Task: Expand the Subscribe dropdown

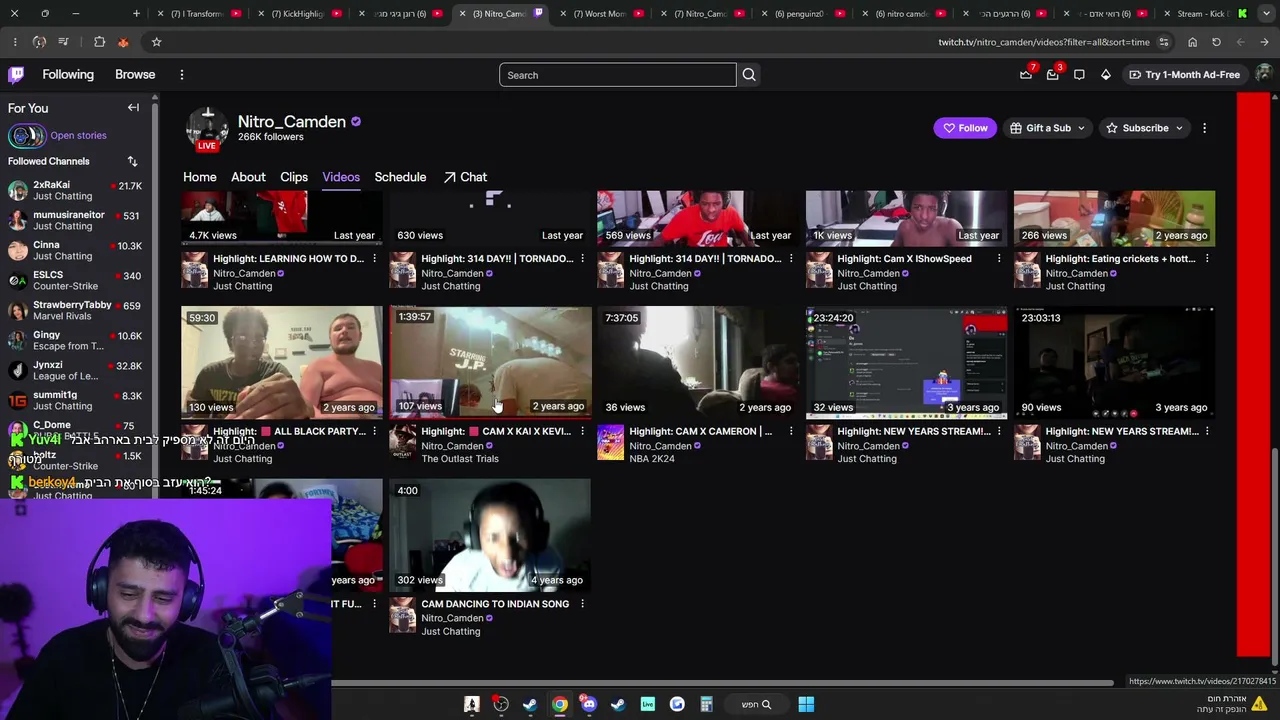Action: (x=1179, y=128)
